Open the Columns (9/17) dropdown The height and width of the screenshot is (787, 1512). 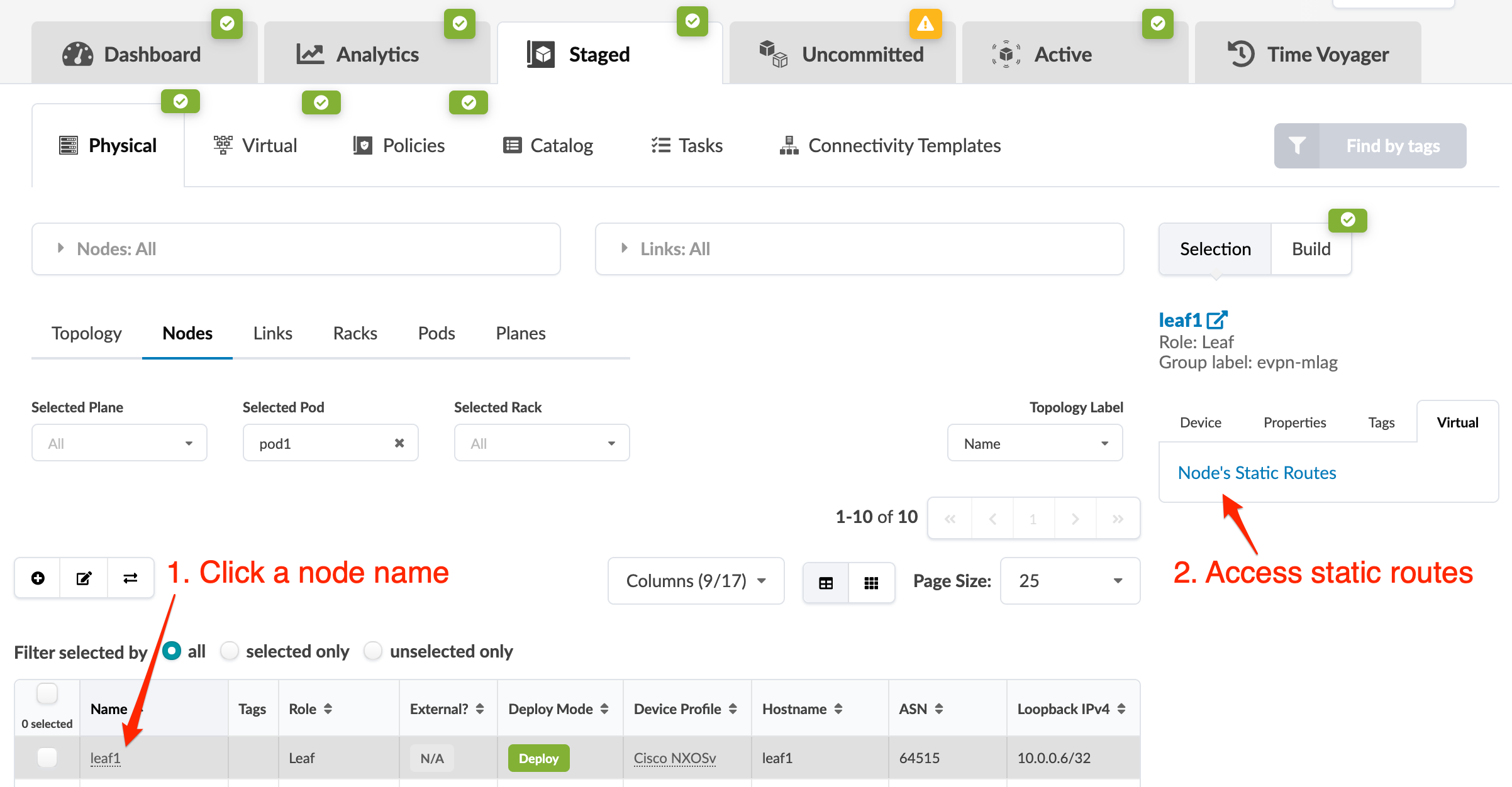click(696, 581)
